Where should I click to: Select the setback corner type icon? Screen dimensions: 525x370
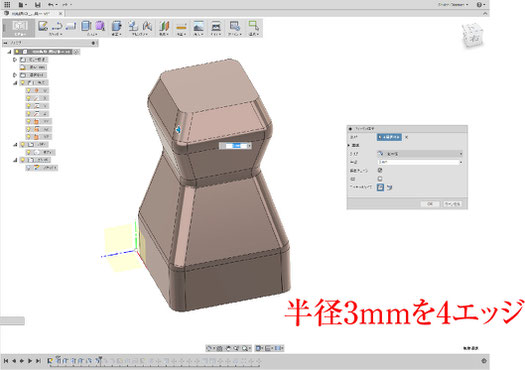(389, 188)
